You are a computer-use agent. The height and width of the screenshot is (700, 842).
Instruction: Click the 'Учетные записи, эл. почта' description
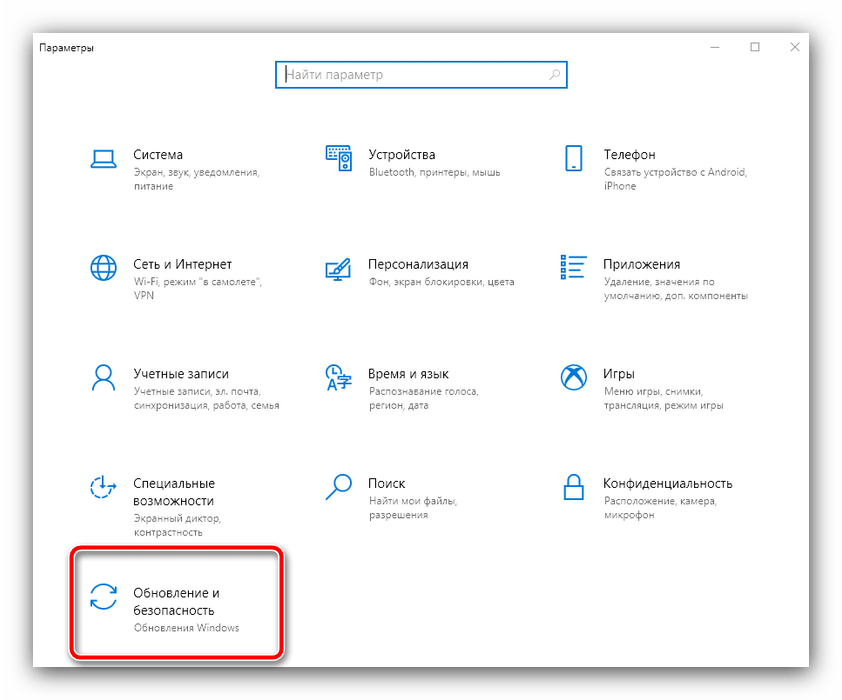206,398
